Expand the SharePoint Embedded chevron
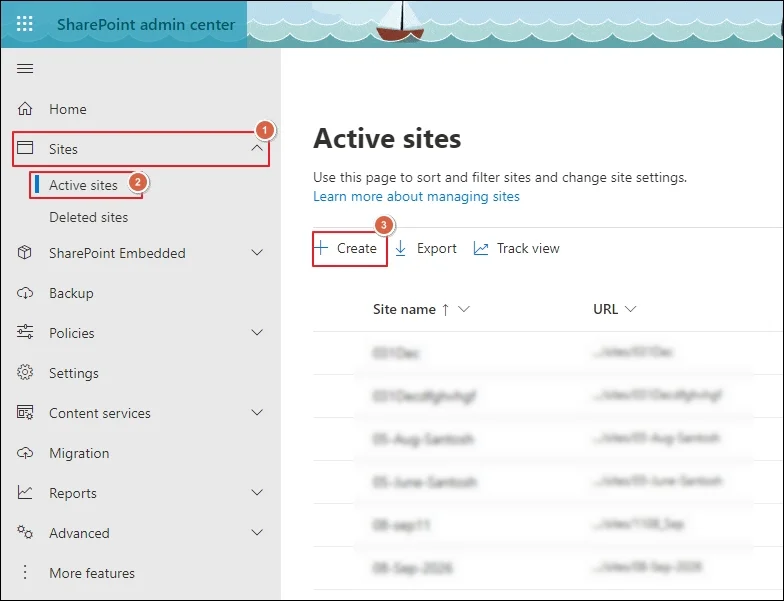The image size is (784, 601). (x=257, y=252)
